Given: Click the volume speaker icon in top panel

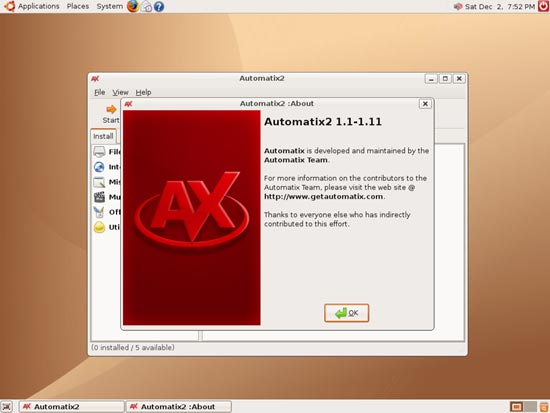Looking at the screenshot, I should [x=458, y=6].
